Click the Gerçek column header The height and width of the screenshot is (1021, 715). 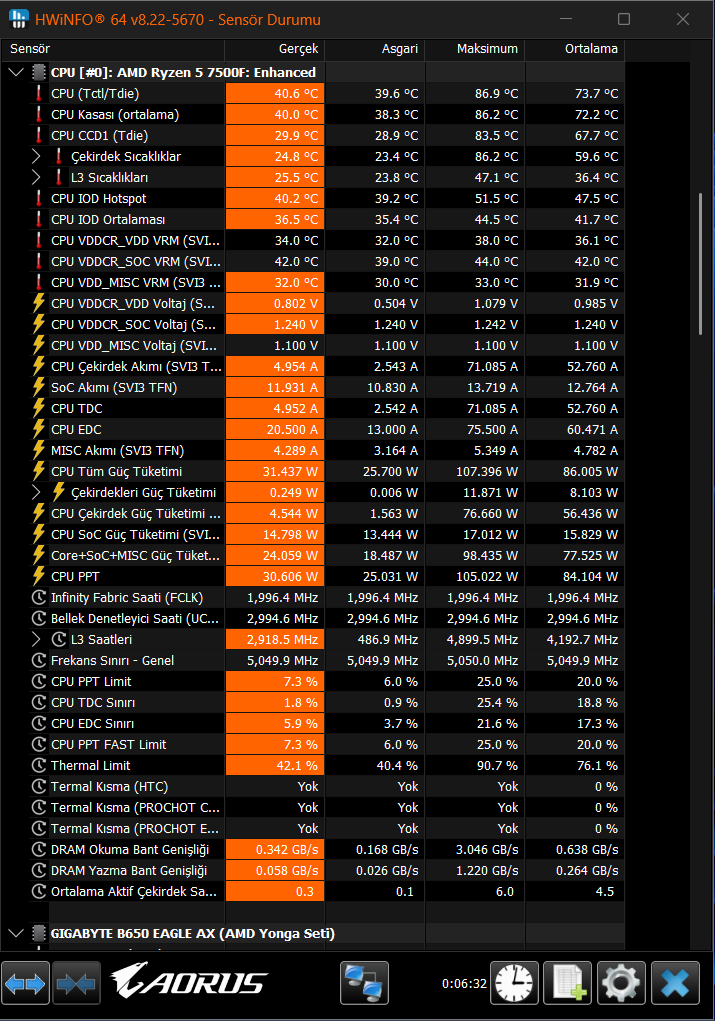click(275, 49)
